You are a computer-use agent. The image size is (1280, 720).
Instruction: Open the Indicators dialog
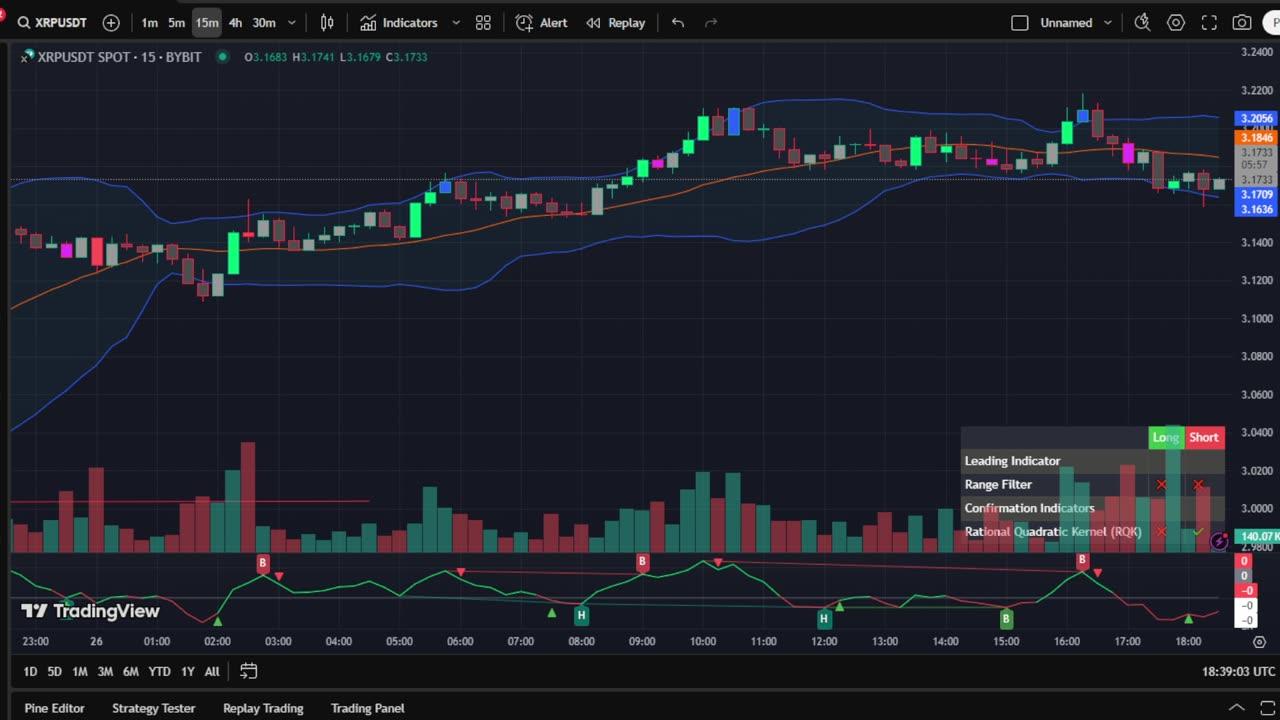[399, 22]
